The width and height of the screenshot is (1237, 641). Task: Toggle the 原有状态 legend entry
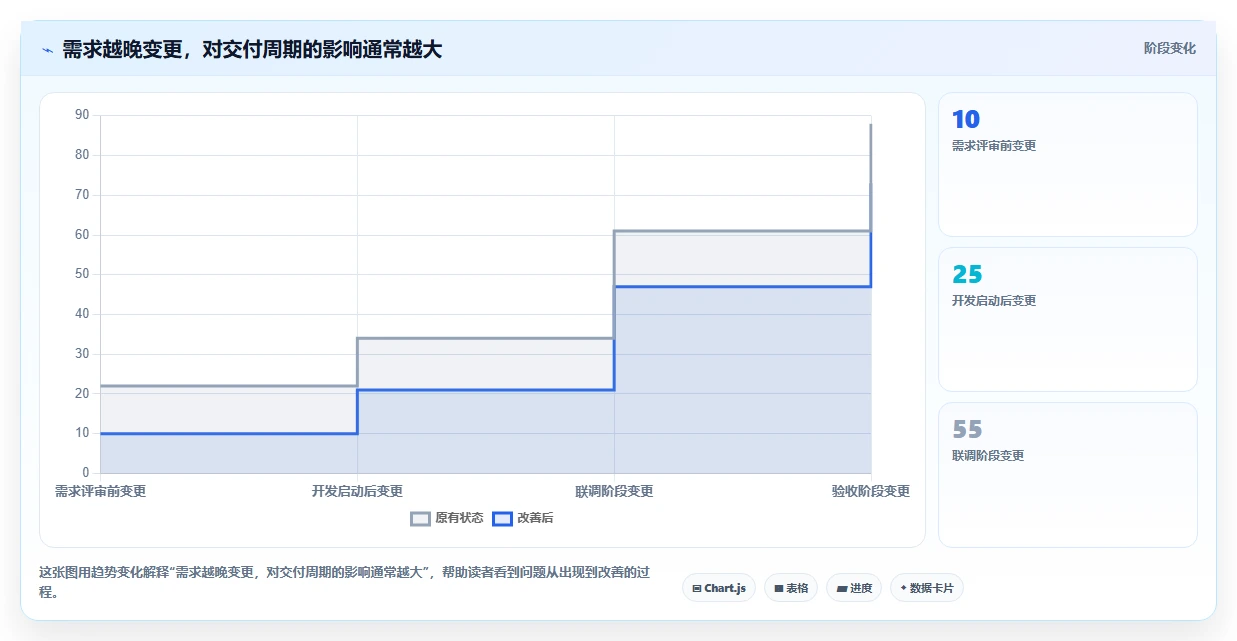(x=447, y=518)
